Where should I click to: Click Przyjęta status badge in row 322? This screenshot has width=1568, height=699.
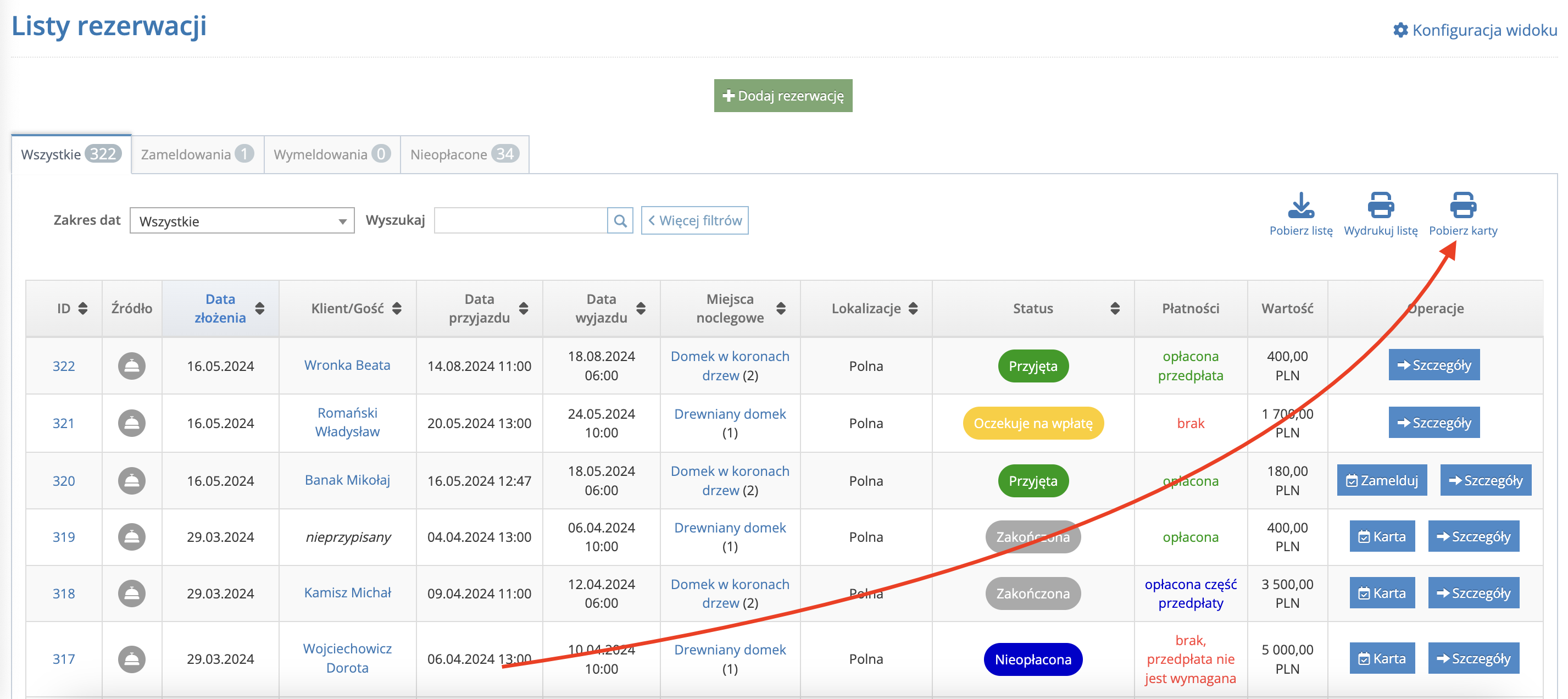click(x=1033, y=366)
